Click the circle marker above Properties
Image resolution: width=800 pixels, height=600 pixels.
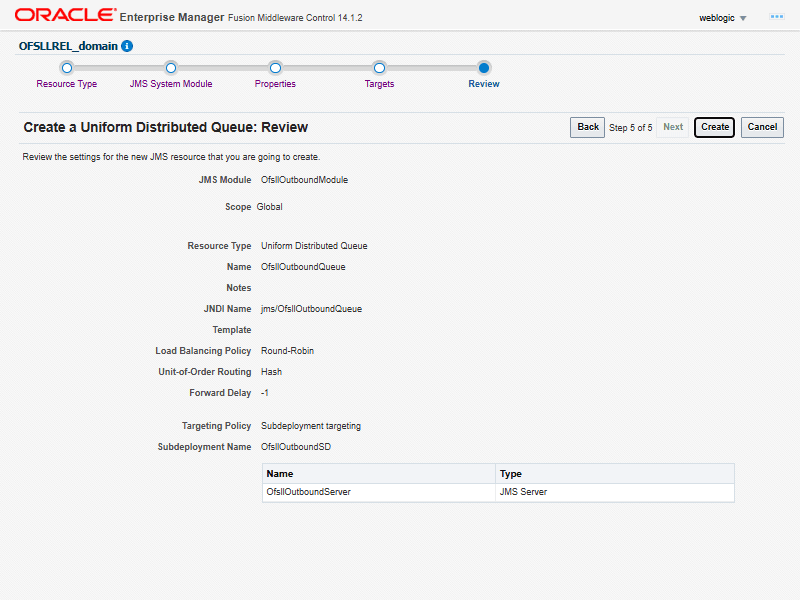click(275, 68)
